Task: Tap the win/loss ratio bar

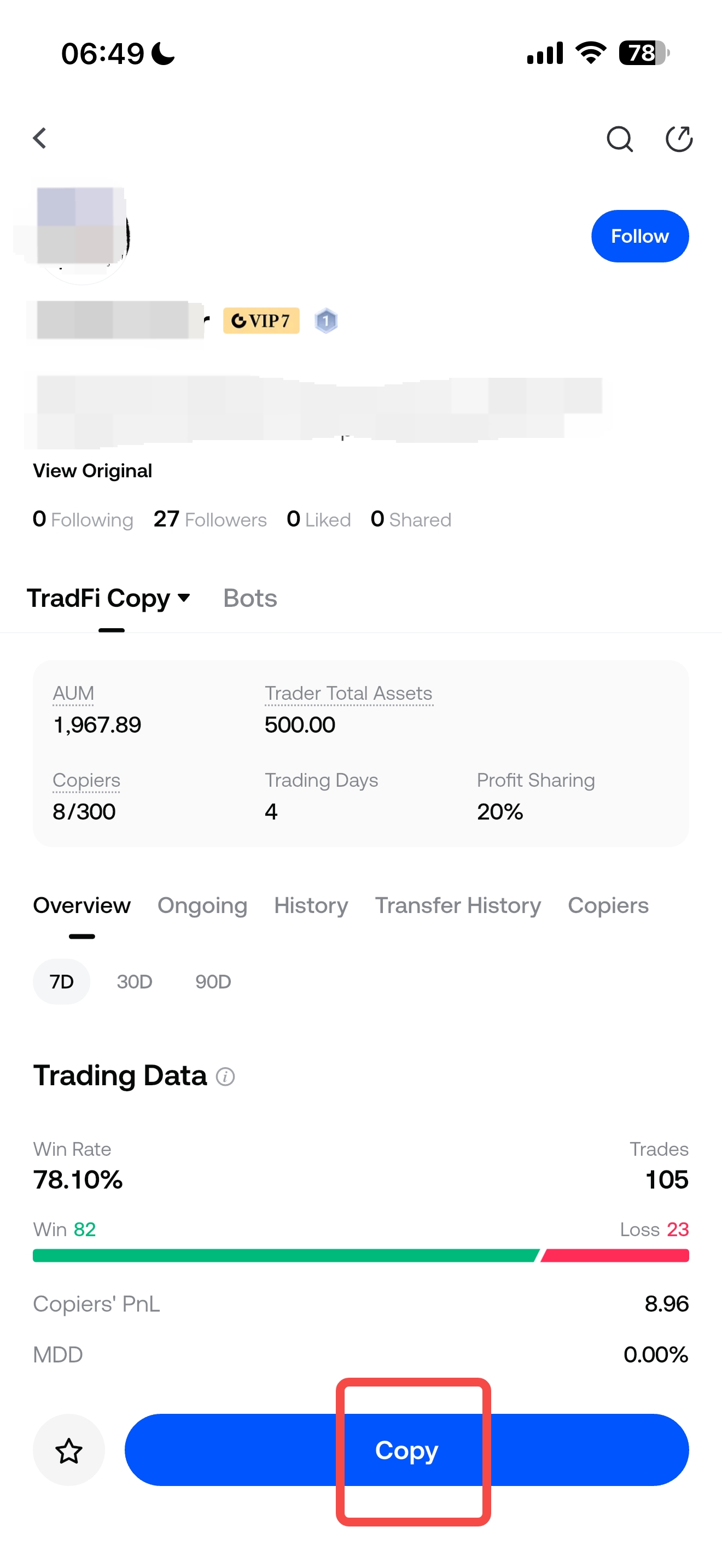Action: click(360, 1255)
